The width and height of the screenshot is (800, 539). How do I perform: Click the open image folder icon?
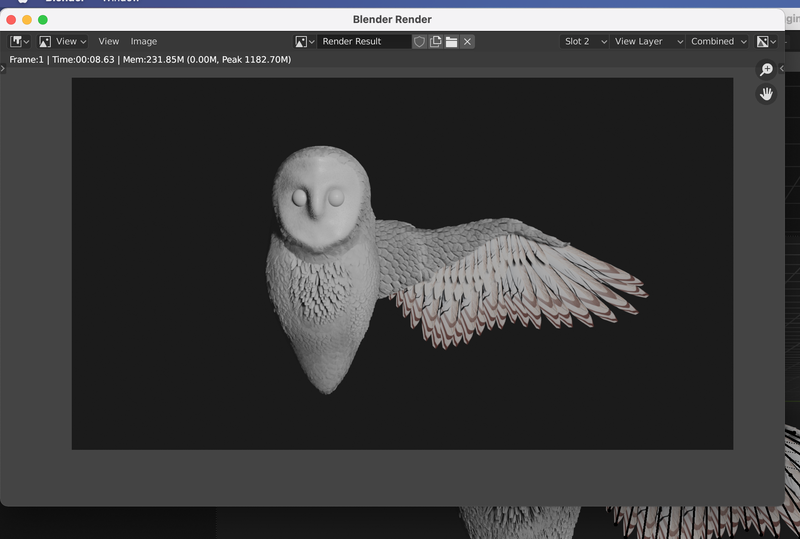pos(451,41)
